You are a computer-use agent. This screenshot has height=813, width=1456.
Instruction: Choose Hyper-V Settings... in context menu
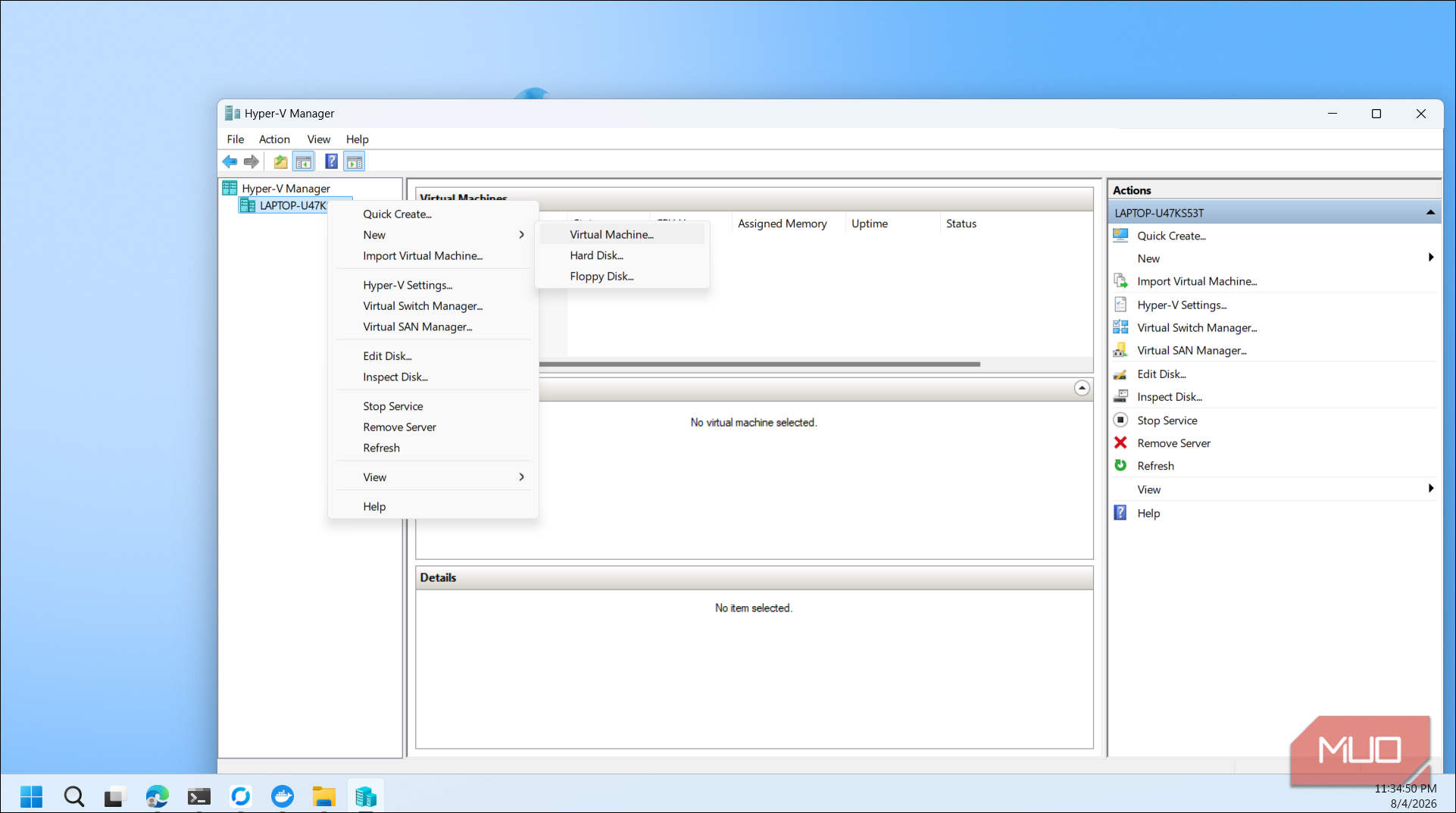click(x=433, y=285)
